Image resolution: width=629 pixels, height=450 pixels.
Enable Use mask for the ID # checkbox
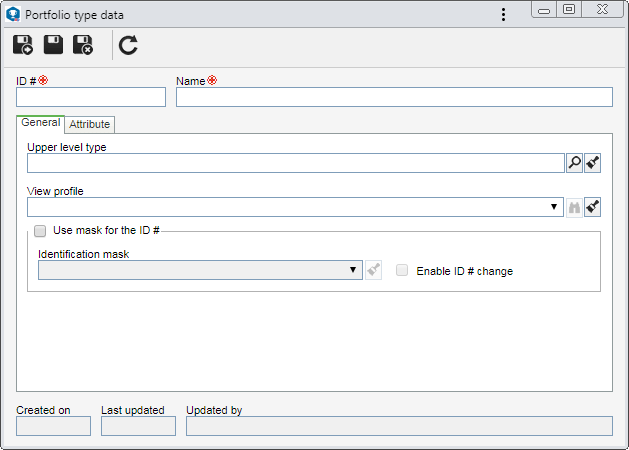coord(40,231)
